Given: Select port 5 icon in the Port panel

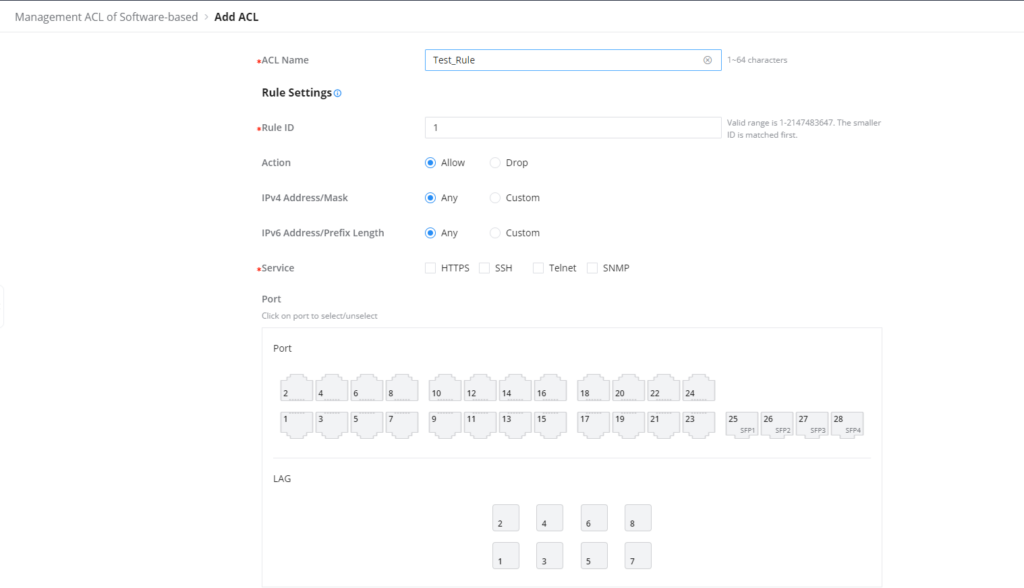Looking at the screenshot, I should click(x=367, y=425).
